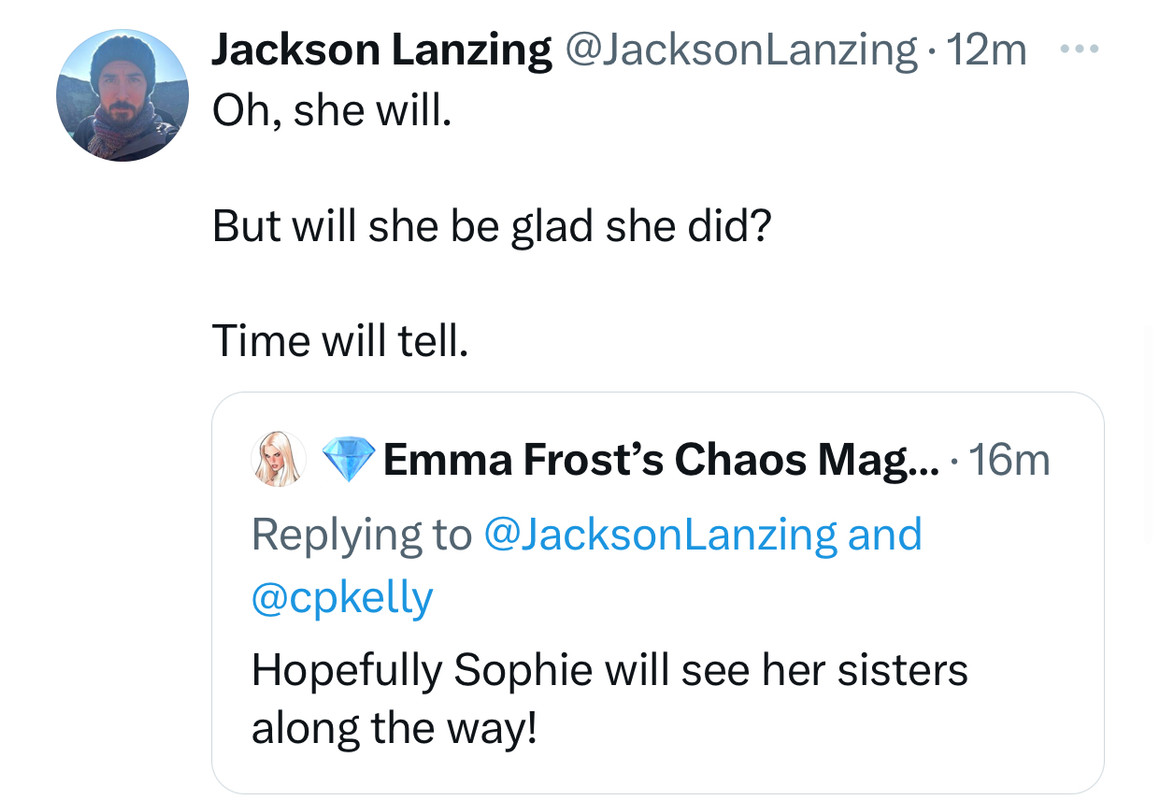1161x800 pixels.
Task: Click the word "Sophie" in quoted tweet
Action: (527, 669)
